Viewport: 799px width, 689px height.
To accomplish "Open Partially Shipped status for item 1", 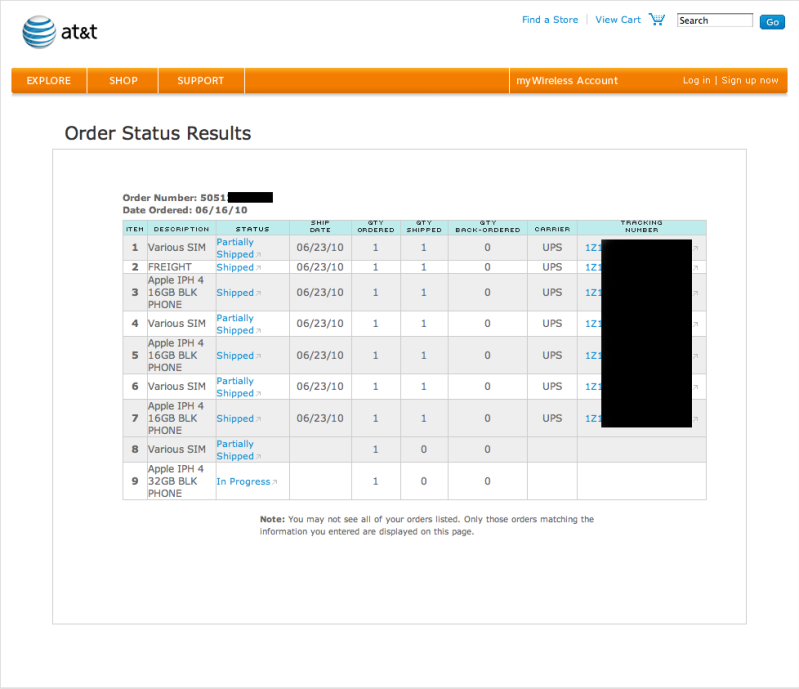I will pyautogui.click(x=235, y=248).
